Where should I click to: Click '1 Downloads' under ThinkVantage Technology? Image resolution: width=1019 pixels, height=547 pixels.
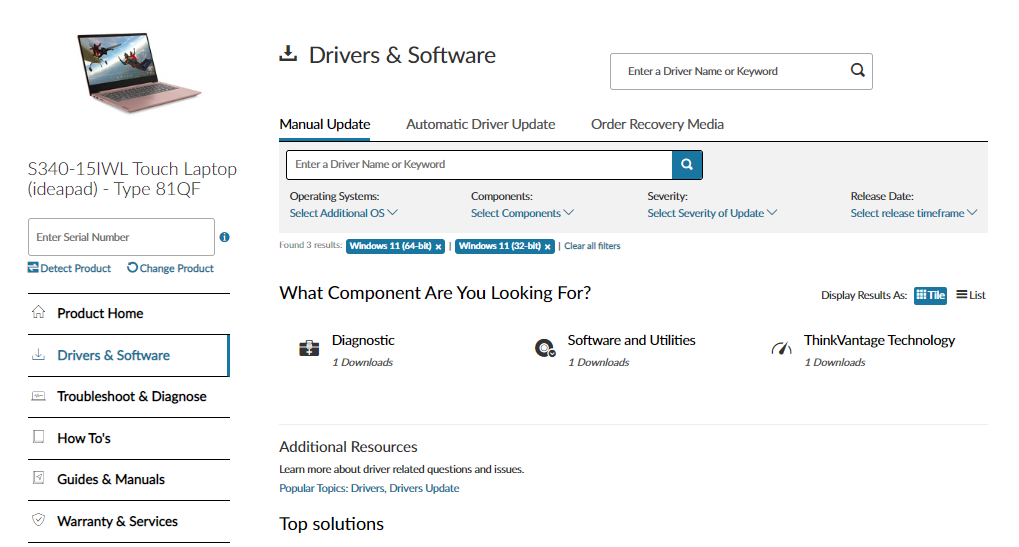834,363
